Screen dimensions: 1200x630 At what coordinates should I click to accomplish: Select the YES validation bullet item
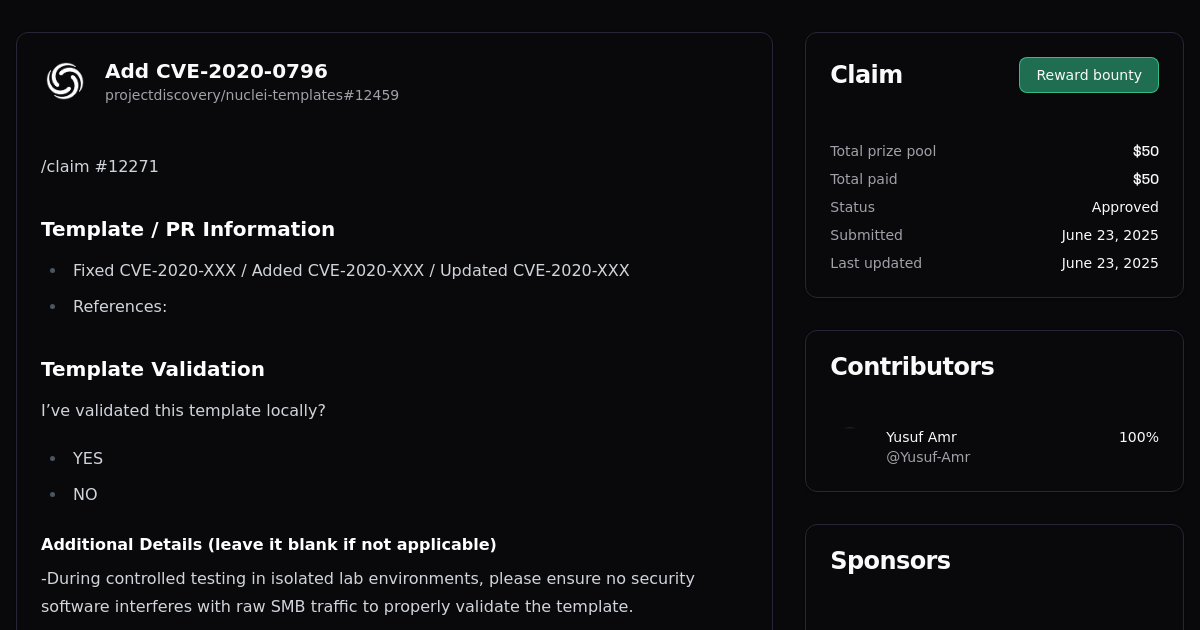88,458
